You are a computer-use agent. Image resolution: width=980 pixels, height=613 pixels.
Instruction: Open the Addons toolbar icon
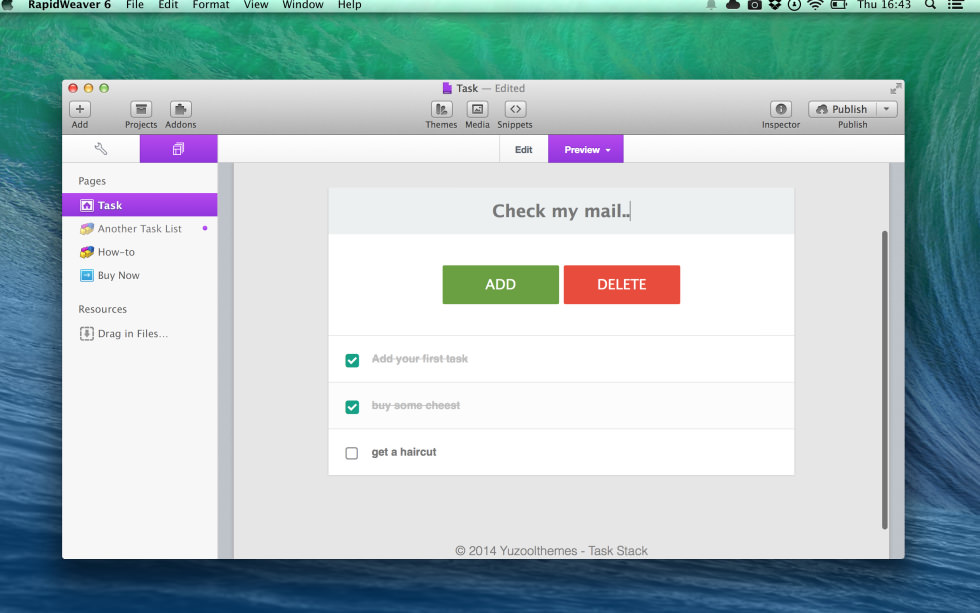181,109
